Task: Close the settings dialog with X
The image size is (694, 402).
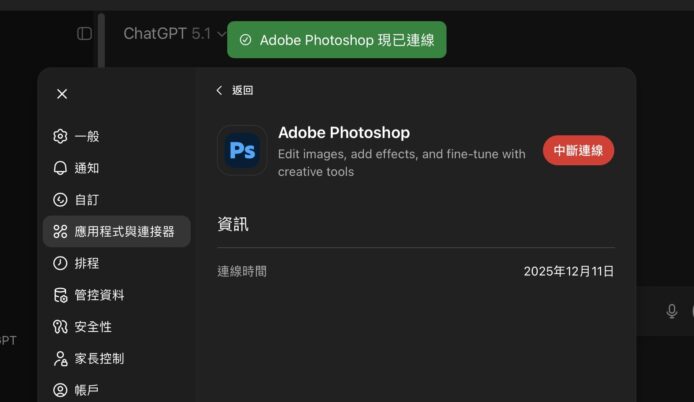Action: click(62, 94)
